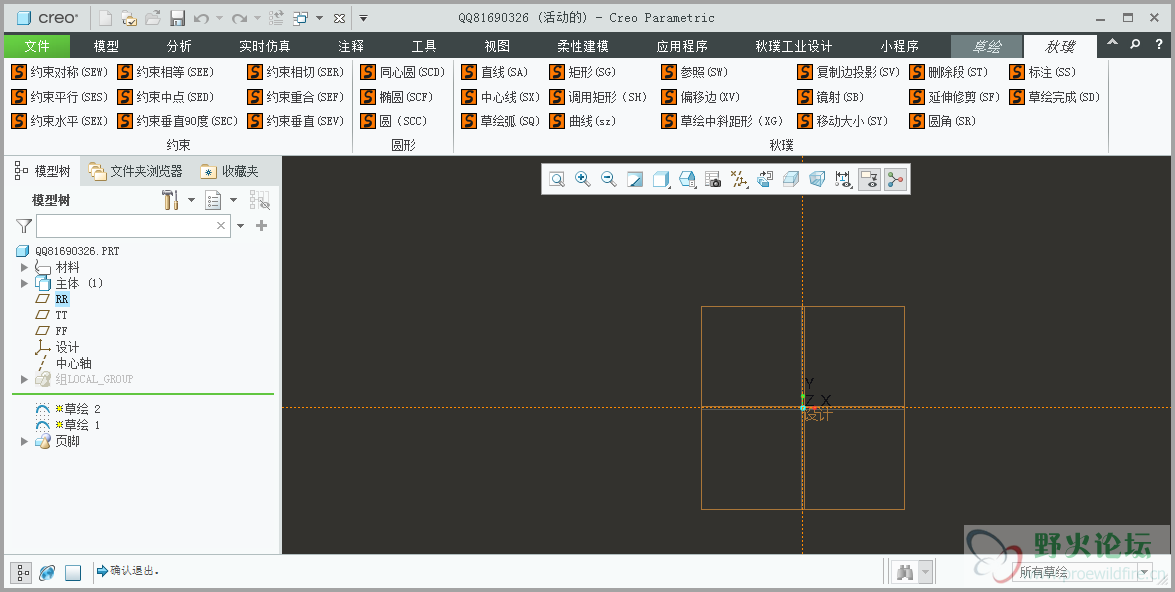This screenshot has height=592, width=1175.
Task: Click the 草绘完成 (SD) button
Action: 1054,97
